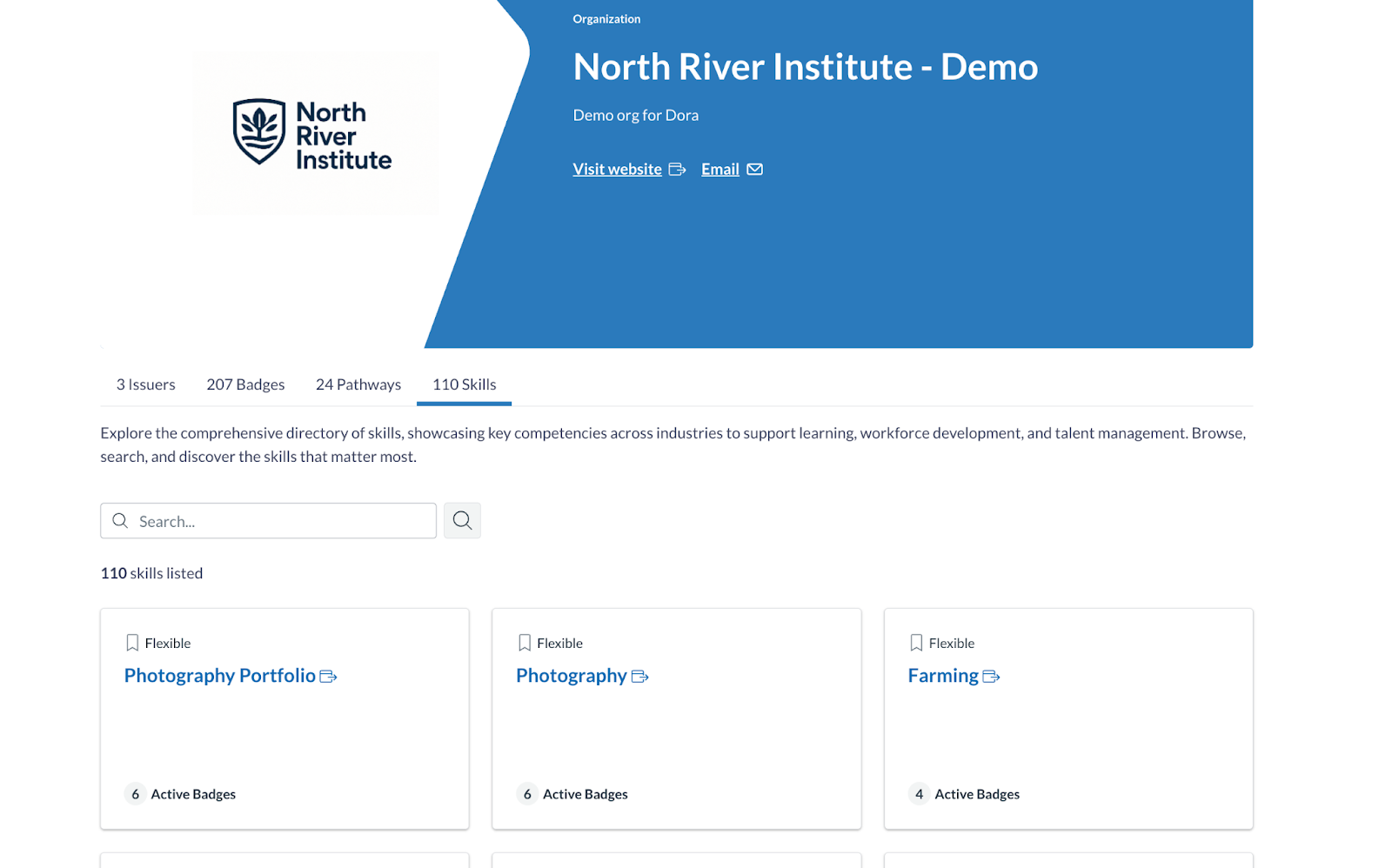
Task: Switch to the 207 Badges tab
Action: (x=245, y=384)
